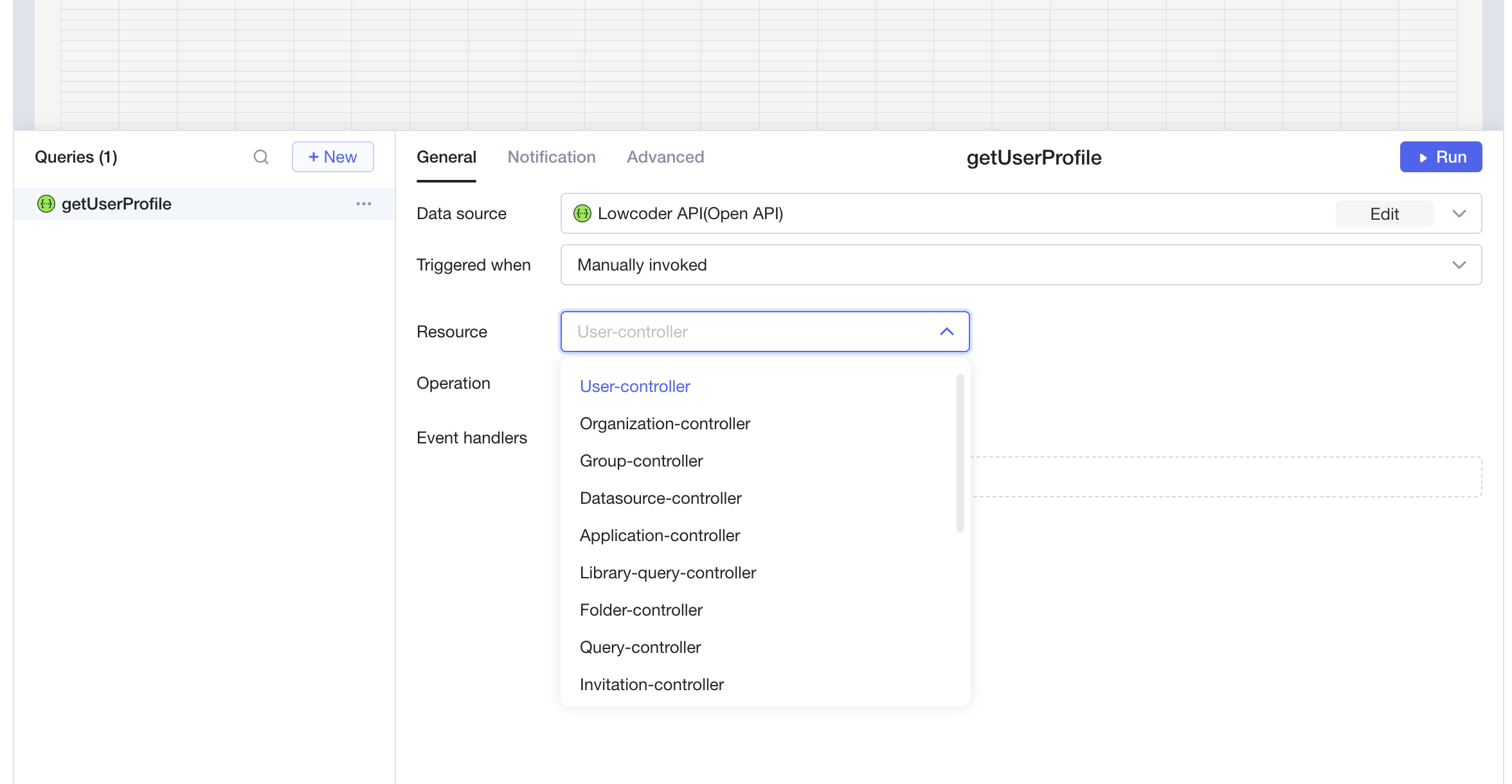
Task: Click the Lowcoder API data source icon
Action: click(x=582, y=213)
